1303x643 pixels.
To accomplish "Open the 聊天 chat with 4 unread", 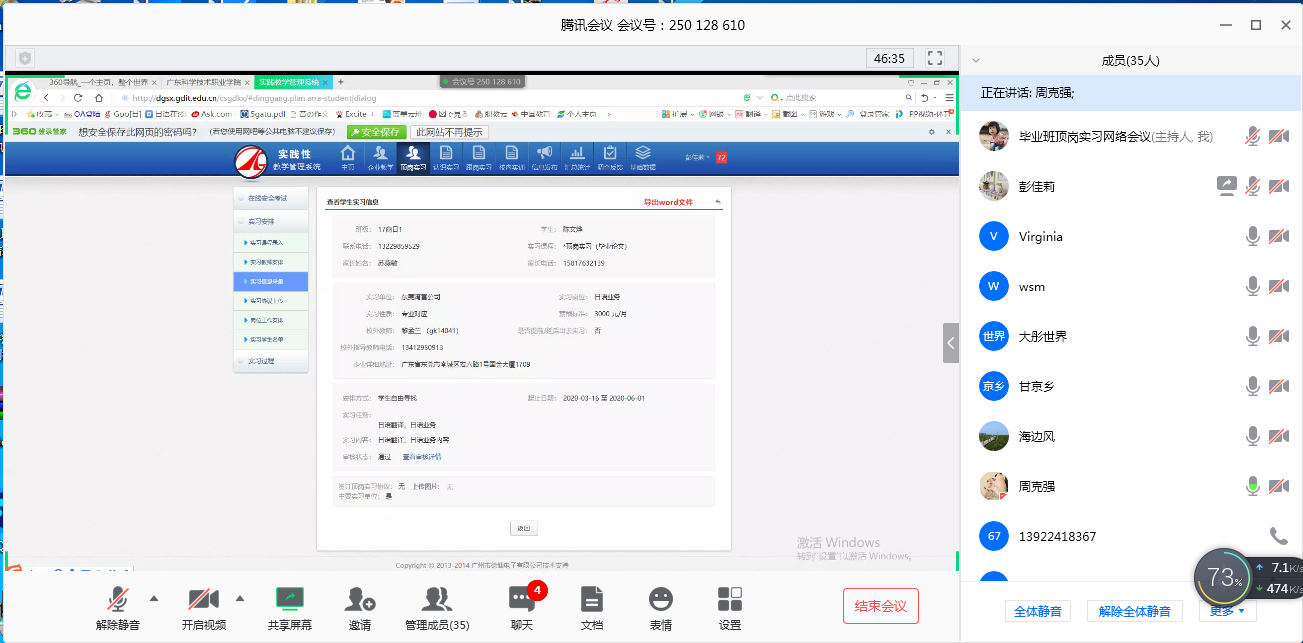I will click(522, 608).
